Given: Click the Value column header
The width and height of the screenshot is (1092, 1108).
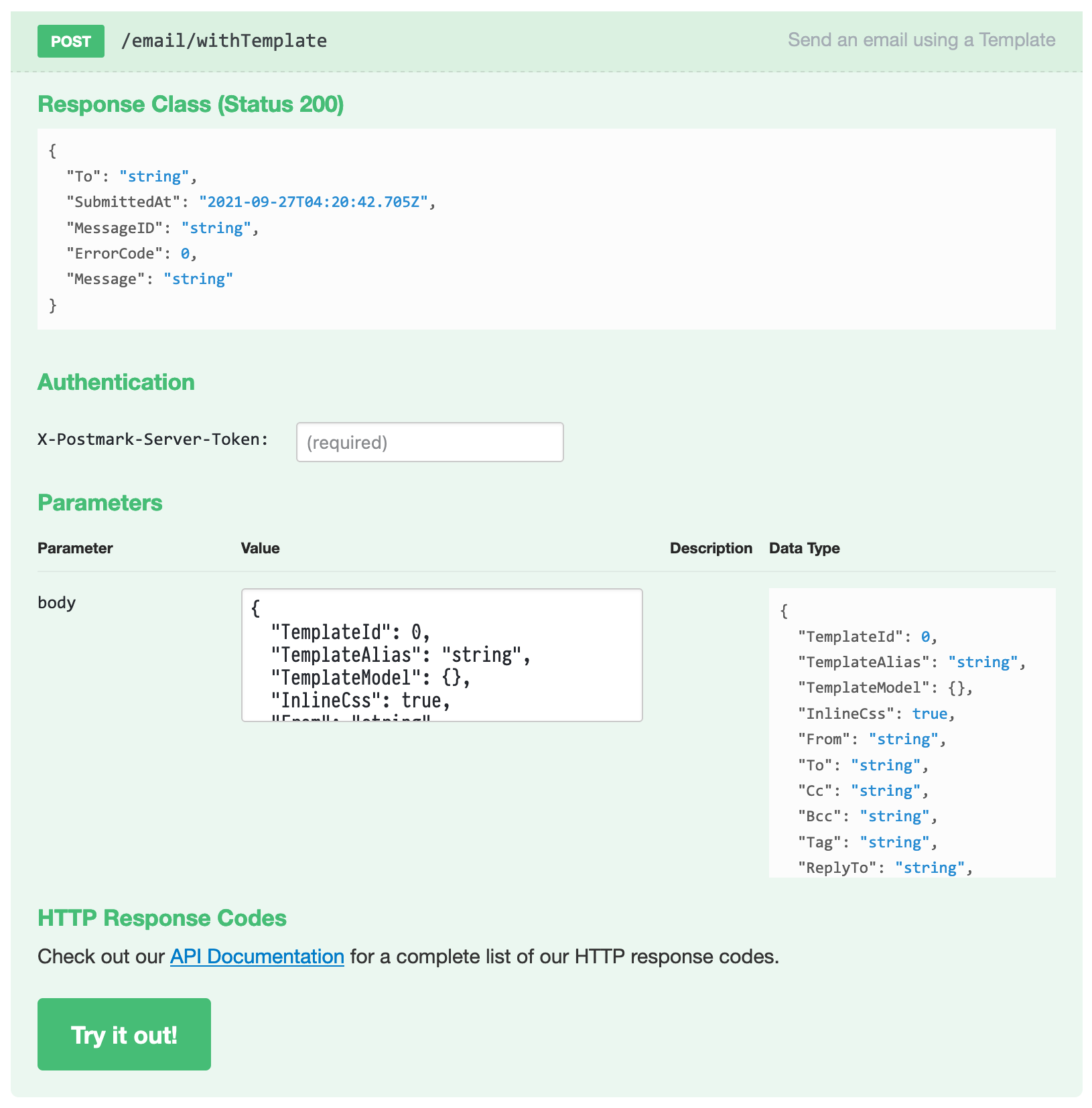Looking at the screenshot, I should (x=261, y=548).
